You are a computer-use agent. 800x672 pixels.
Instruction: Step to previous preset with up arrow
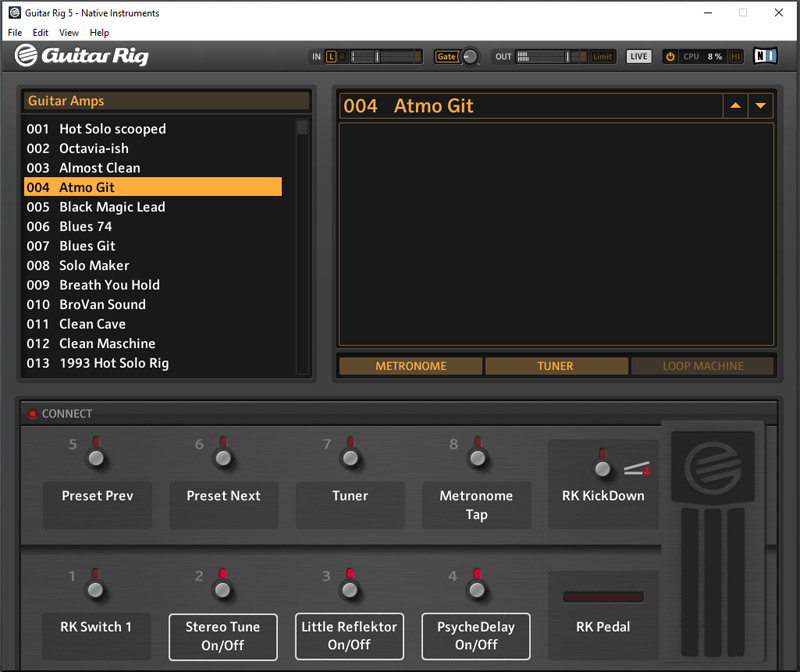pyautogui.click(x=736, y=106)
